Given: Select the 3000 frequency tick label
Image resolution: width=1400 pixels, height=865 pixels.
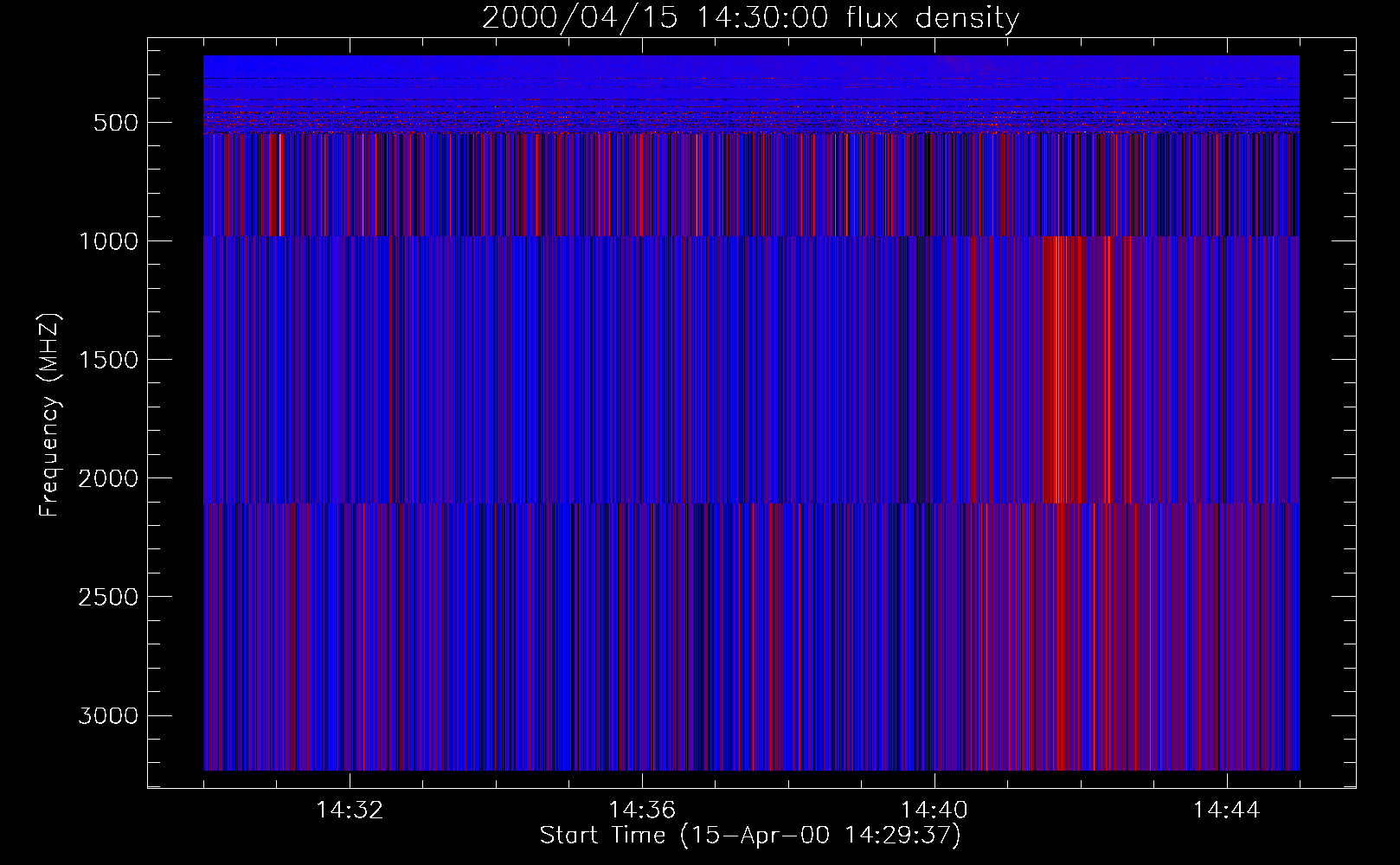Looking at the screenshot, I should click(x=108, y=715).
